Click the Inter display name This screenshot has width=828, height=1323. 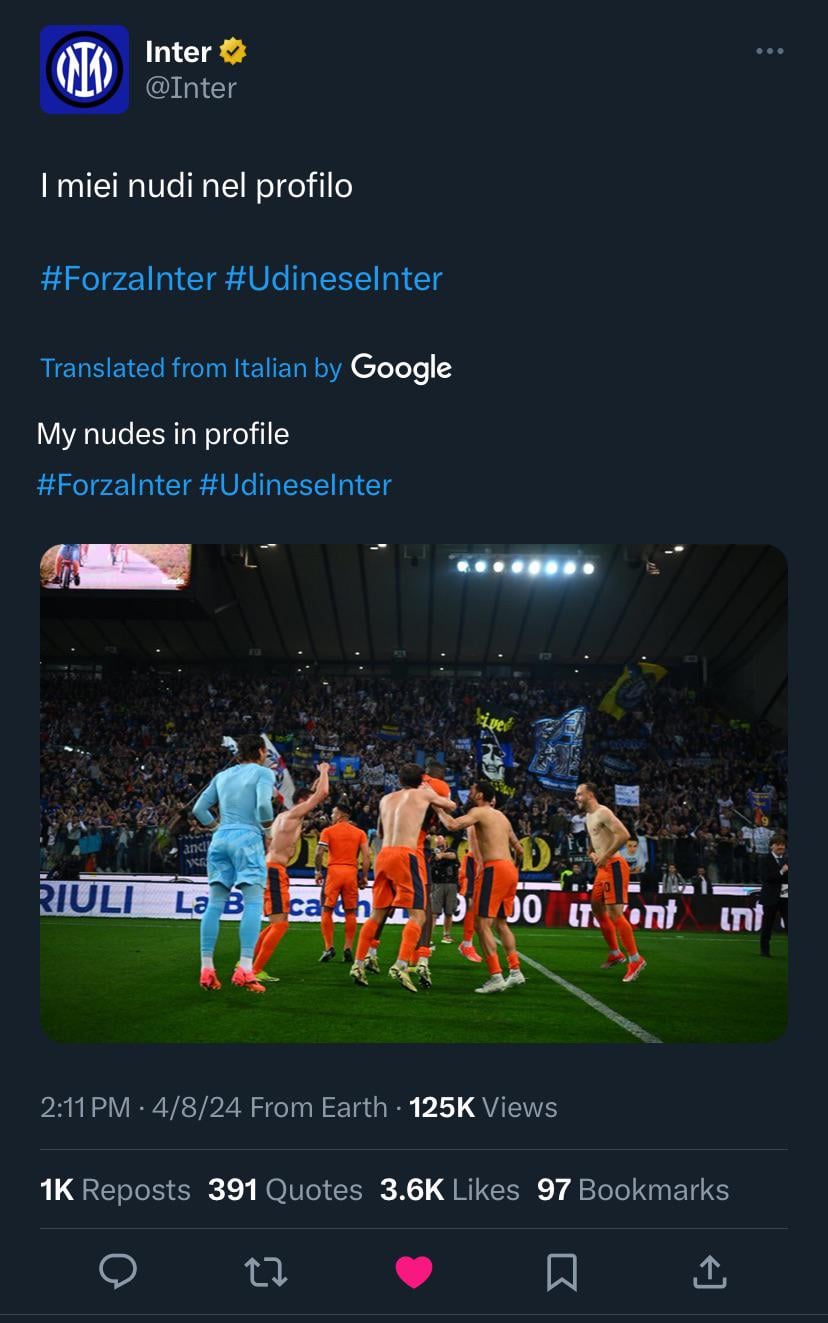tap(178, 51)
